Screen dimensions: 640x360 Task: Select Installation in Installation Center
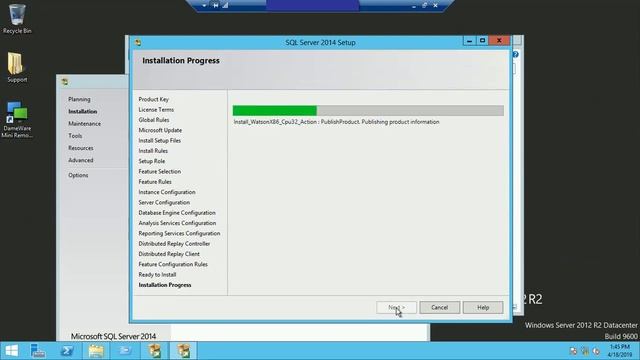pos(82,111)
